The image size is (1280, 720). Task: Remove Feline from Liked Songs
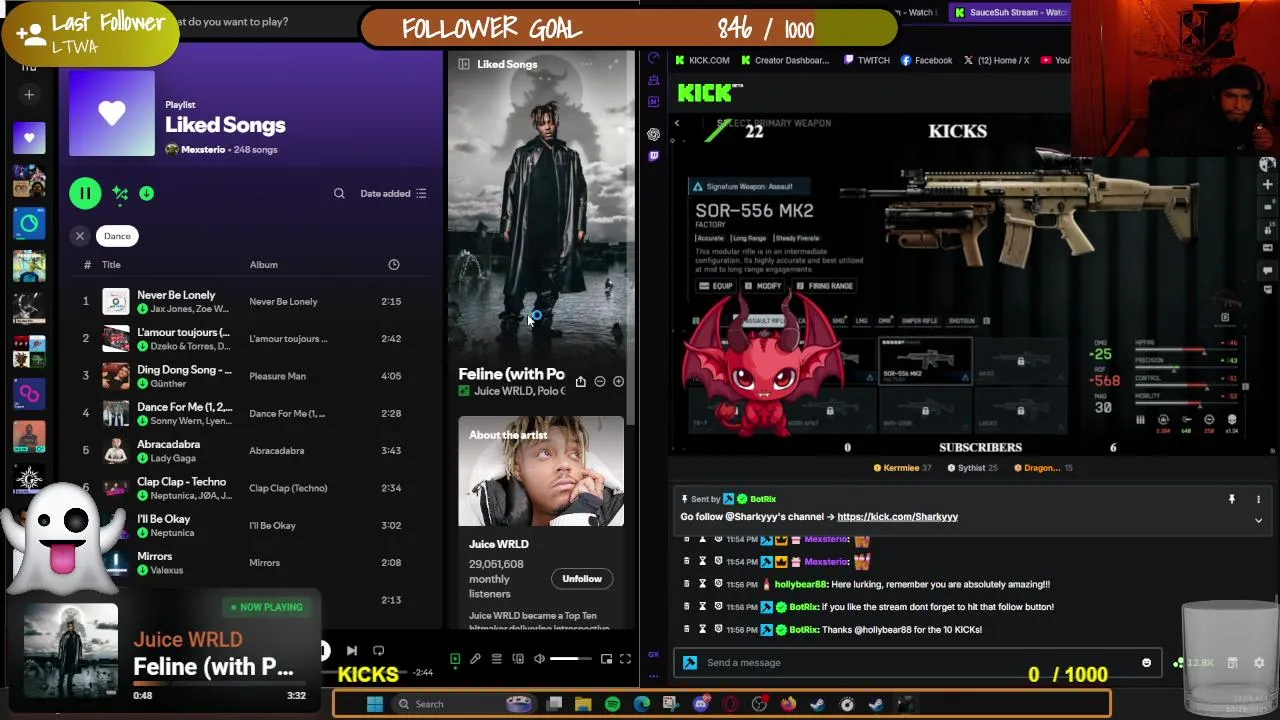[600, 381]
